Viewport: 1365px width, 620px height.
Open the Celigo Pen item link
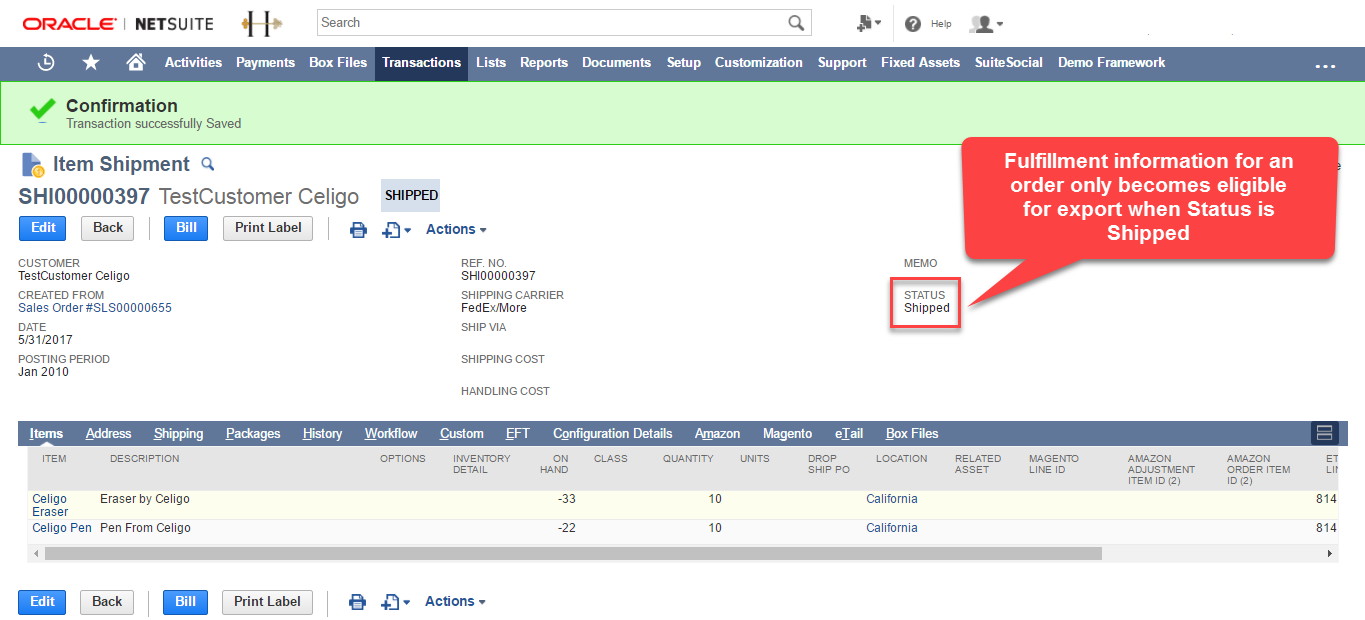point(62,528)
